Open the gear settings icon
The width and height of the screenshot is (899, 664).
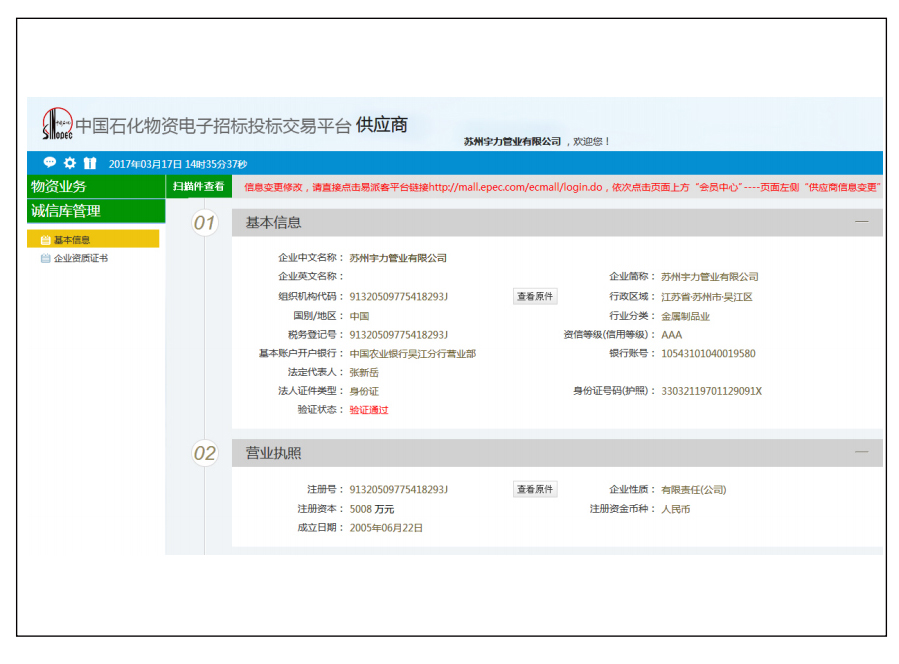[x=70, y=163]
